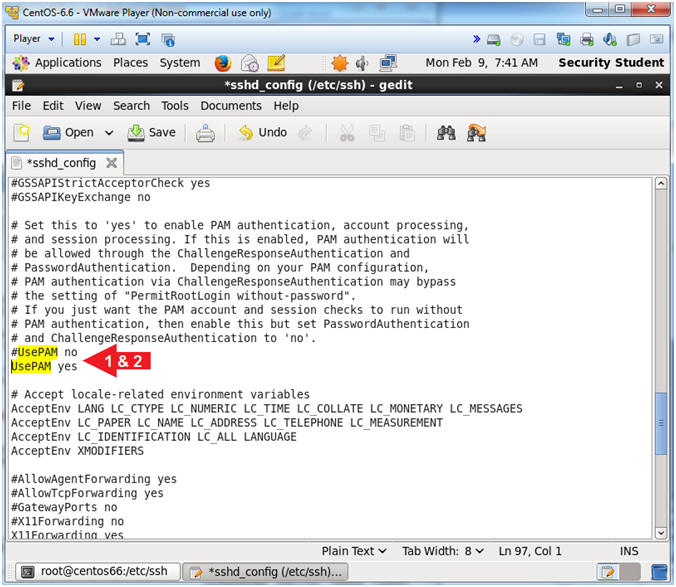This screenshot has width=676, height=587.
Task: Launch Firefox from the panel
Action: [x=223, y=63]
